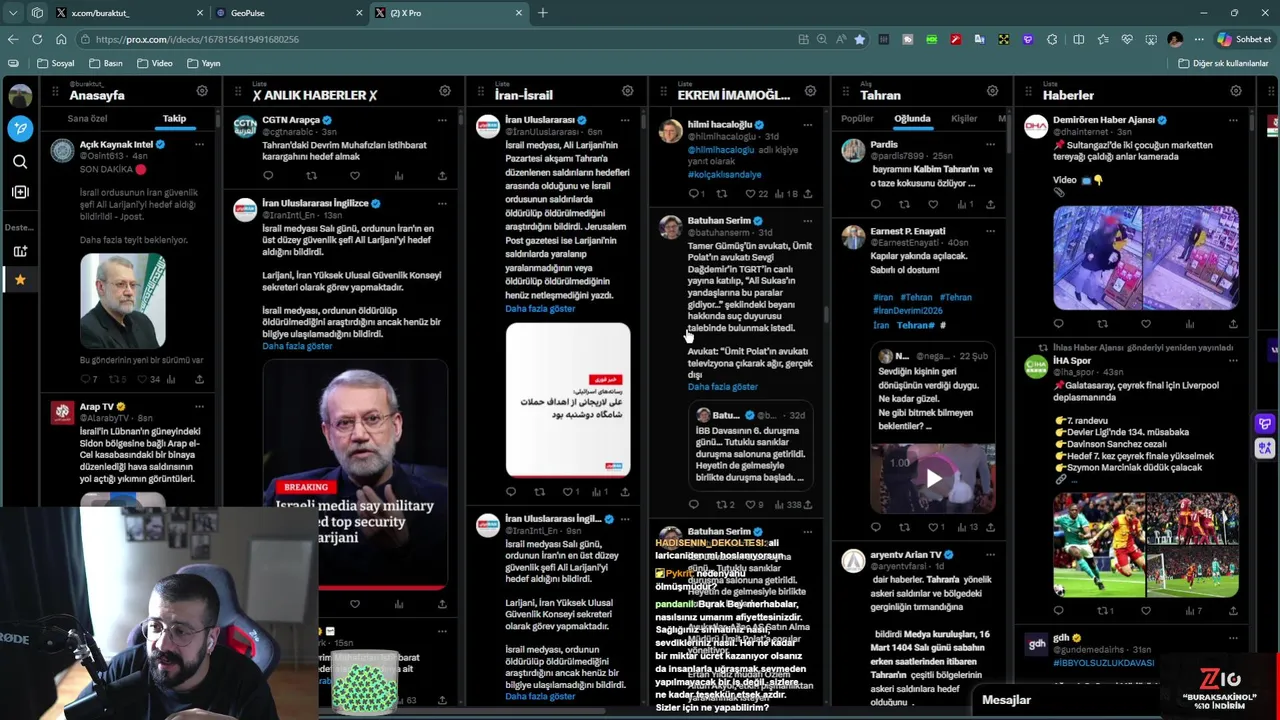Screen dimensions: 1280x720
Task: Open İran-İsrail column settings gear
Action: click(627, 91)
